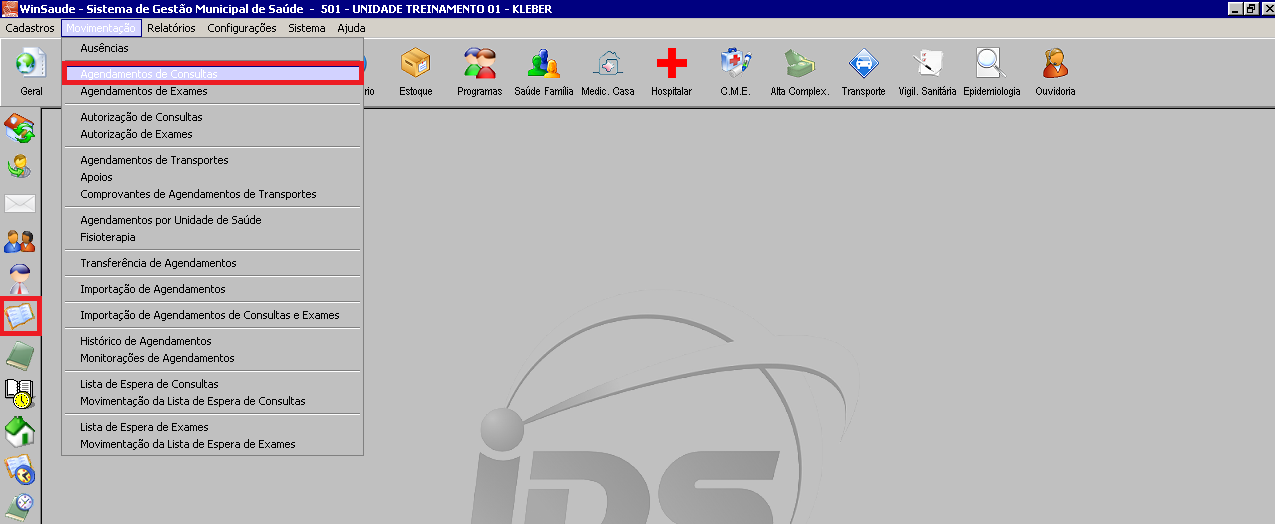The image size is (1277, 525).
Task: Click the man in suit sidebar icon
Action: point(20,279)
